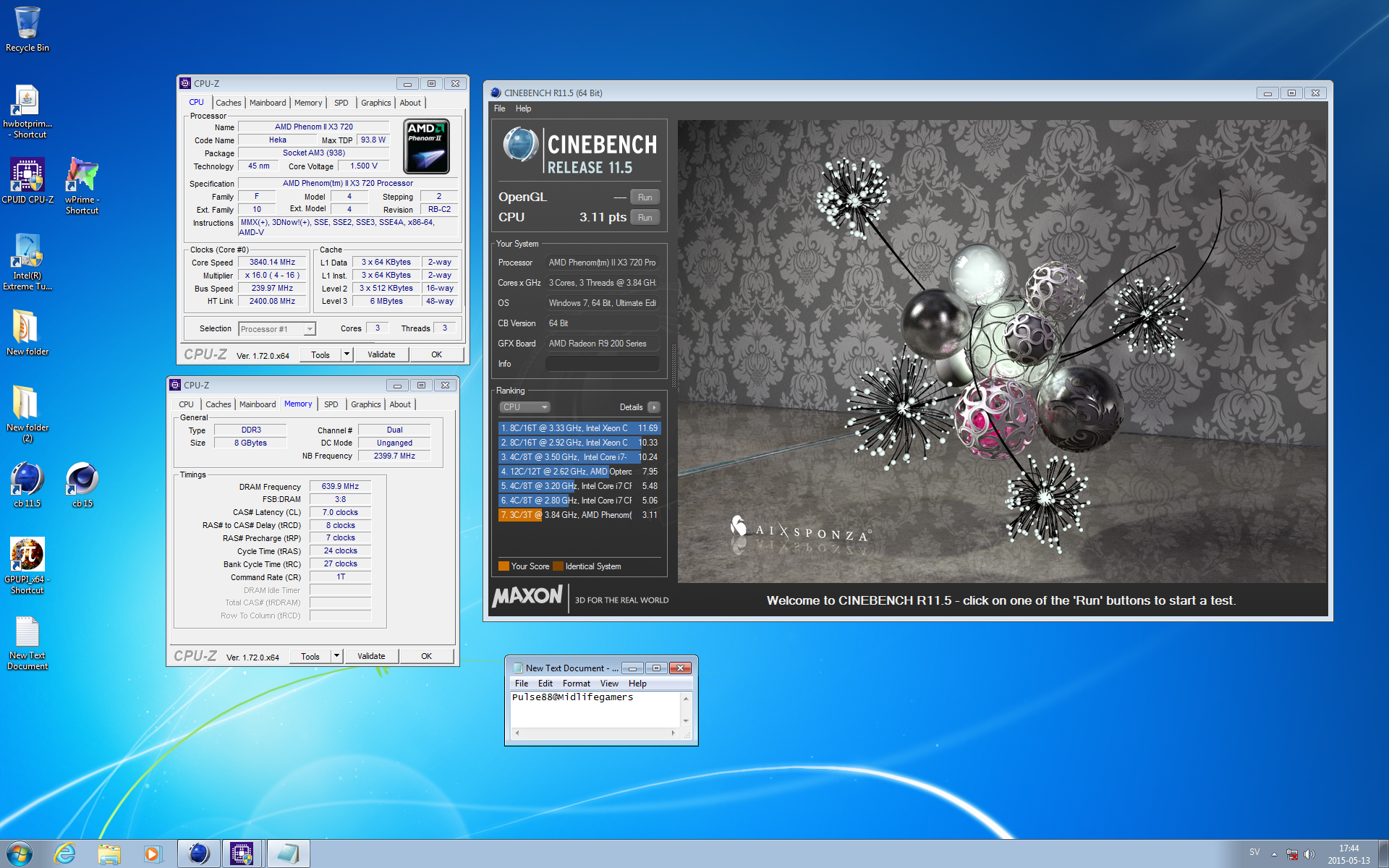Click the Cinebench globe logo
Image resolution: width=1389 pixels, height=868 pixels.
click(519, 144)
